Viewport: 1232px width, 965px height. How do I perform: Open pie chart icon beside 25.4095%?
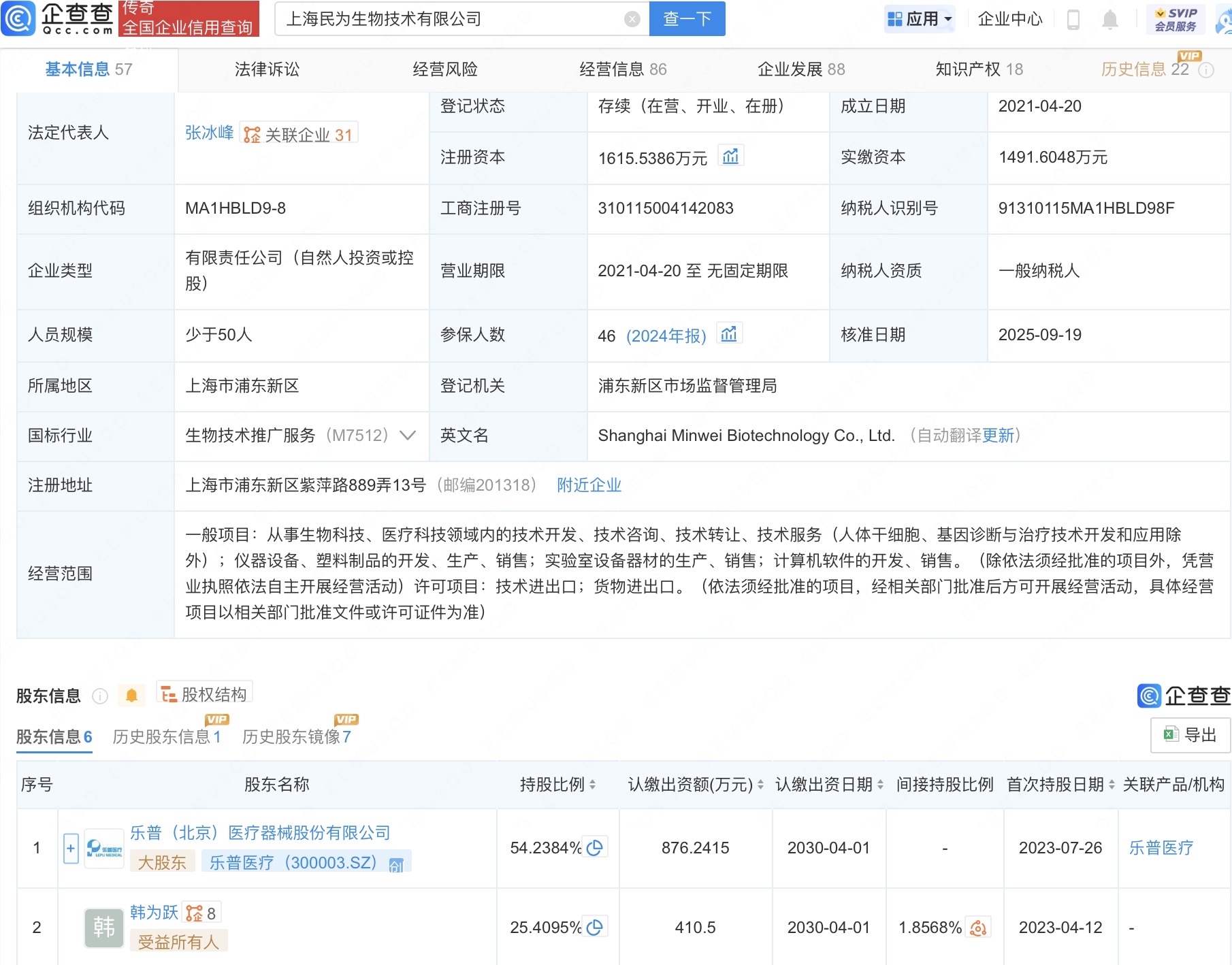[595, 927]
